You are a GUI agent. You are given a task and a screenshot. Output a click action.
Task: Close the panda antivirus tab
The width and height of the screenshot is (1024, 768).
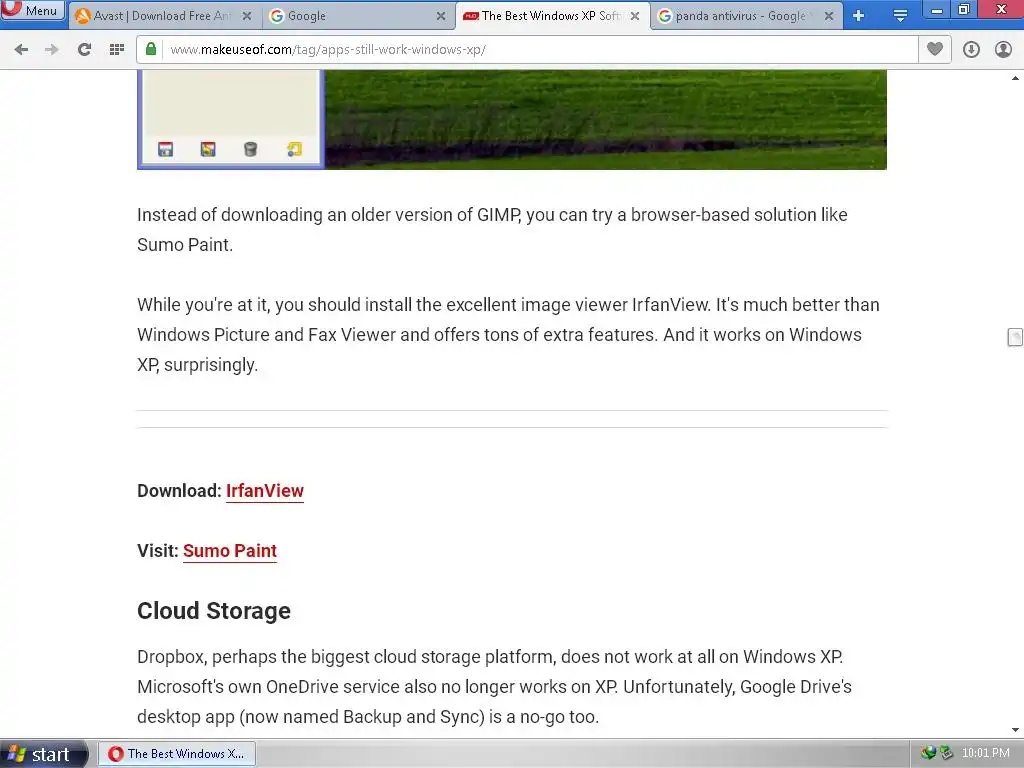pos(829,16)
